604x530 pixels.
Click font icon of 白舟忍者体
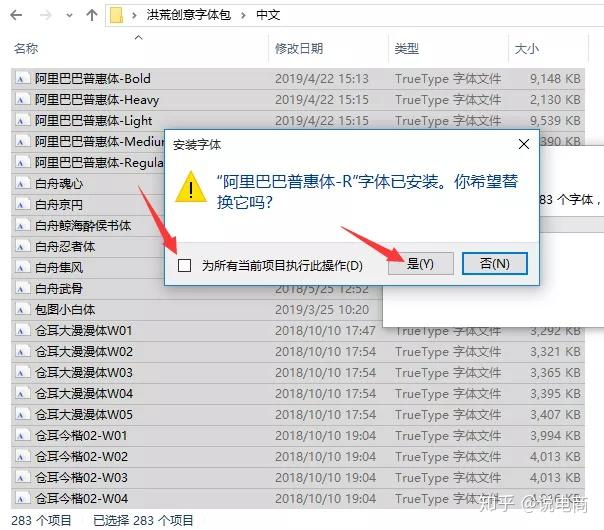(x=22, y=247)
